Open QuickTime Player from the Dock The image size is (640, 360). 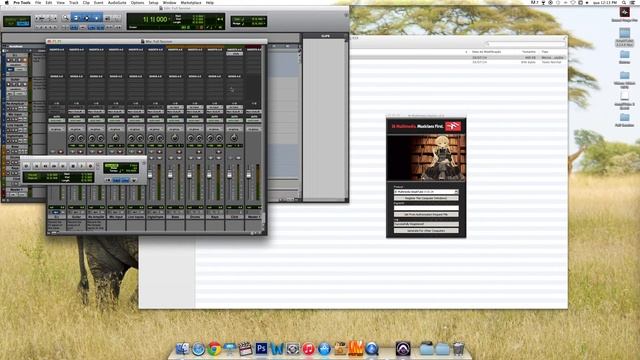[372, 349]
